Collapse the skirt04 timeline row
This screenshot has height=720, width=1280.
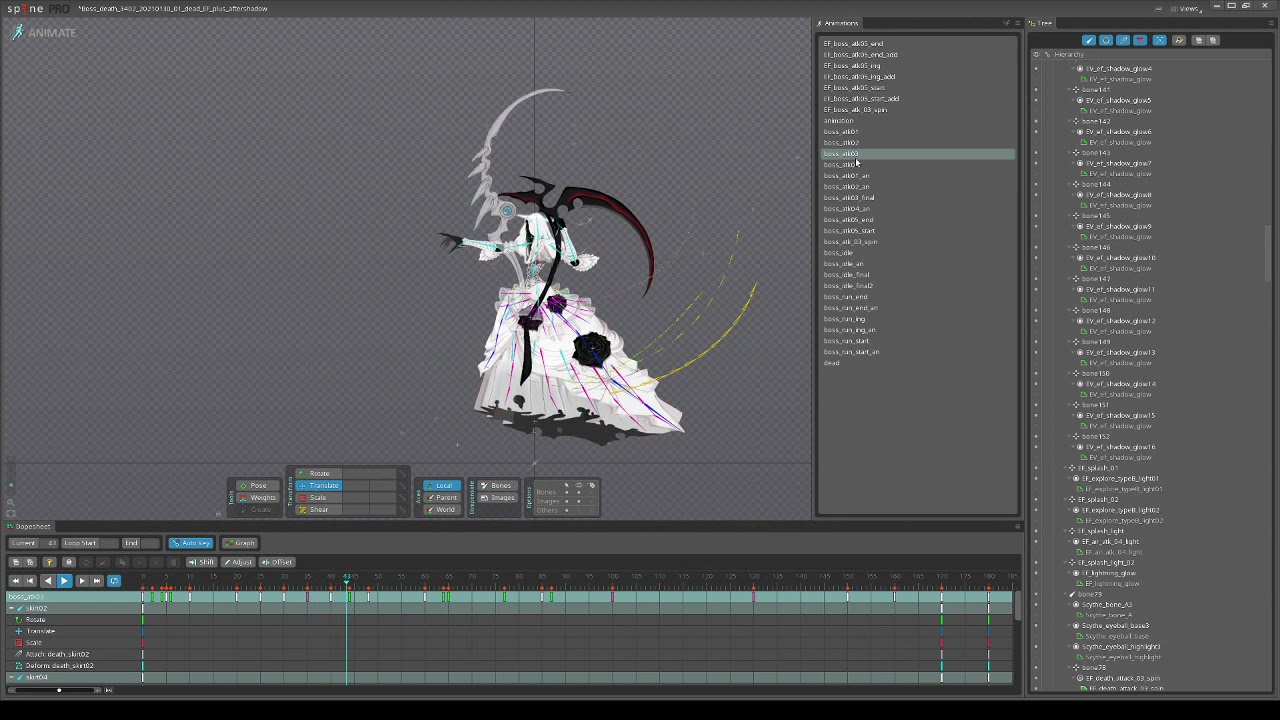pos(12,678)
